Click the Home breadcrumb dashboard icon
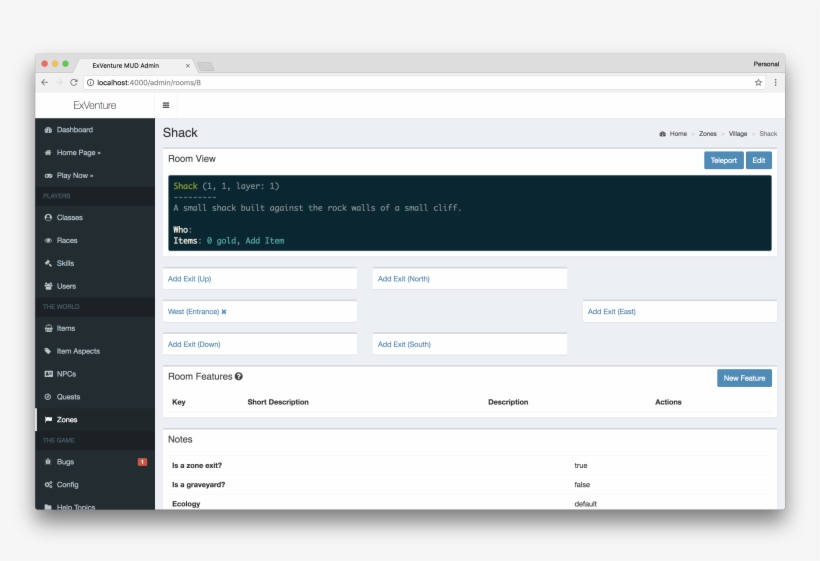Viewport: 820px width, 561px height. 663,134
